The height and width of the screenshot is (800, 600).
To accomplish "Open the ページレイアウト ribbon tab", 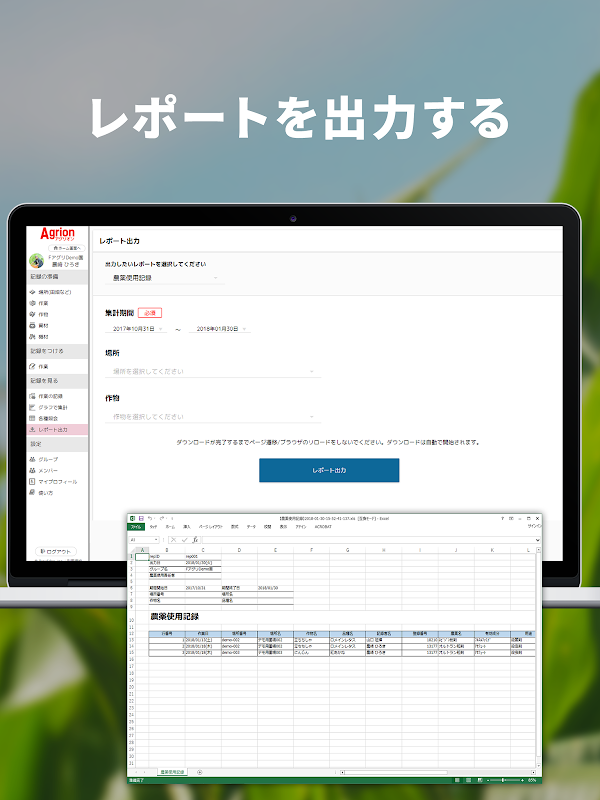I will (211, 527).
